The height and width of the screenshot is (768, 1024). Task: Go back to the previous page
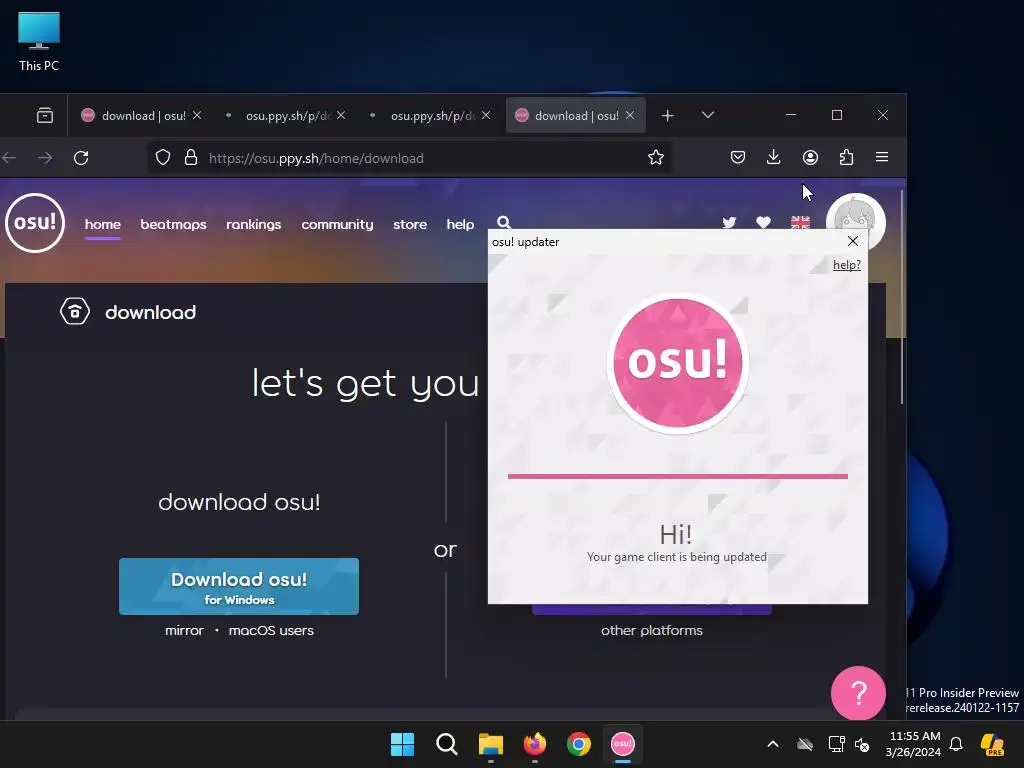point(9,158)
